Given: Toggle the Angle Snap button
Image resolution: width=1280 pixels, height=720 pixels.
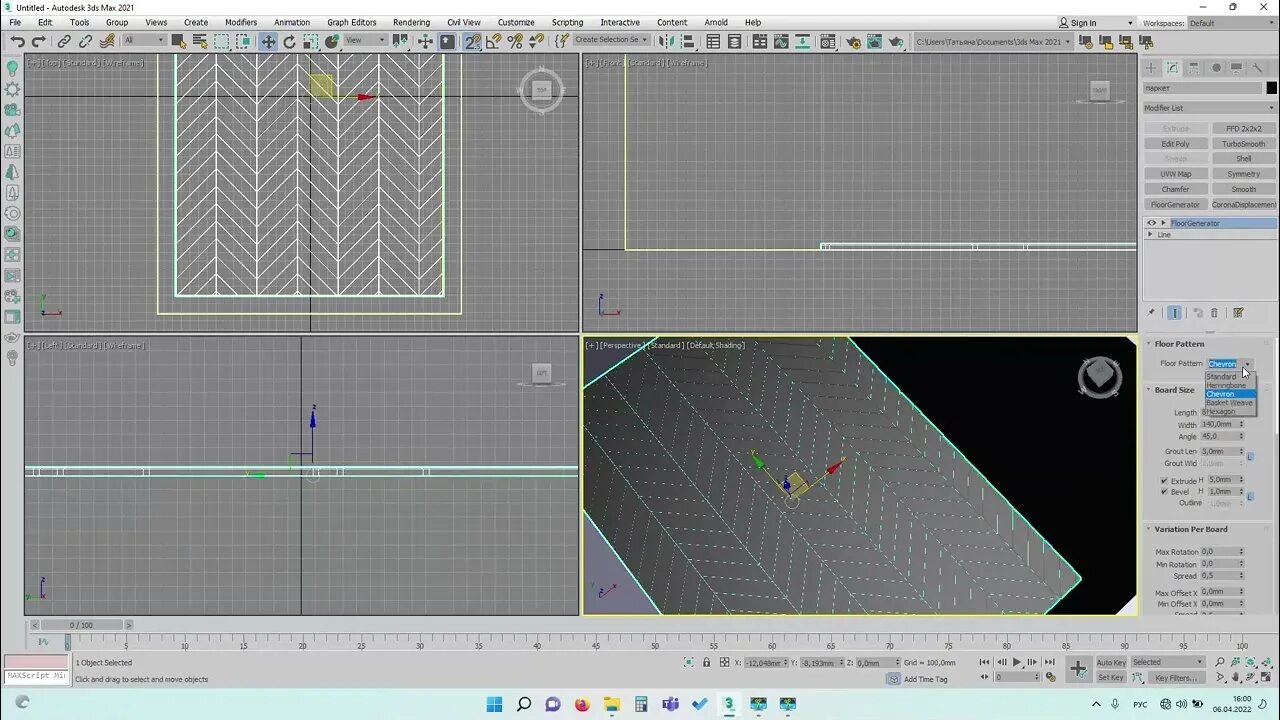Looking at the screenshot, I should coord(493,41).
